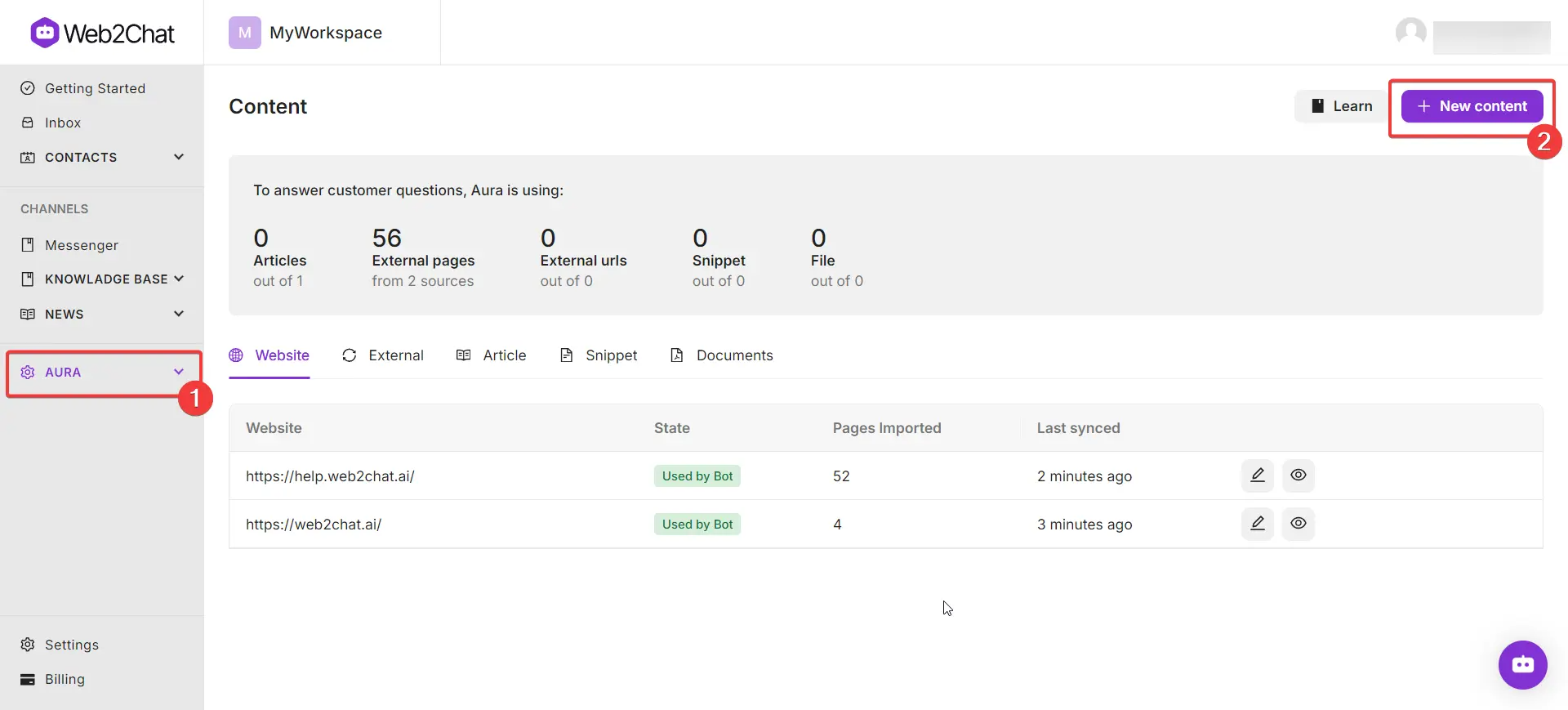
Task: Click the Contacts card icon
Action: 28,157
